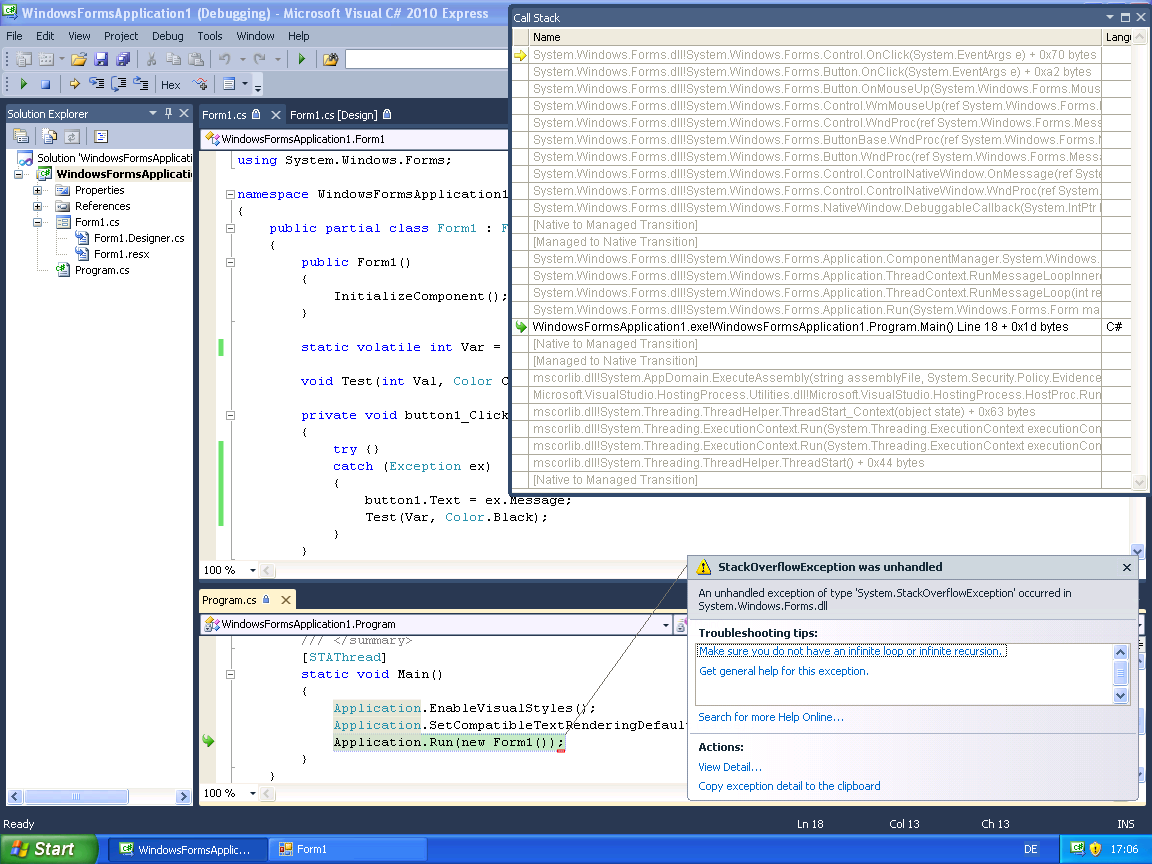The image size is (1152, 864).
Task: Click the Copy toolbar icon
Action: (x=173, y=60)
